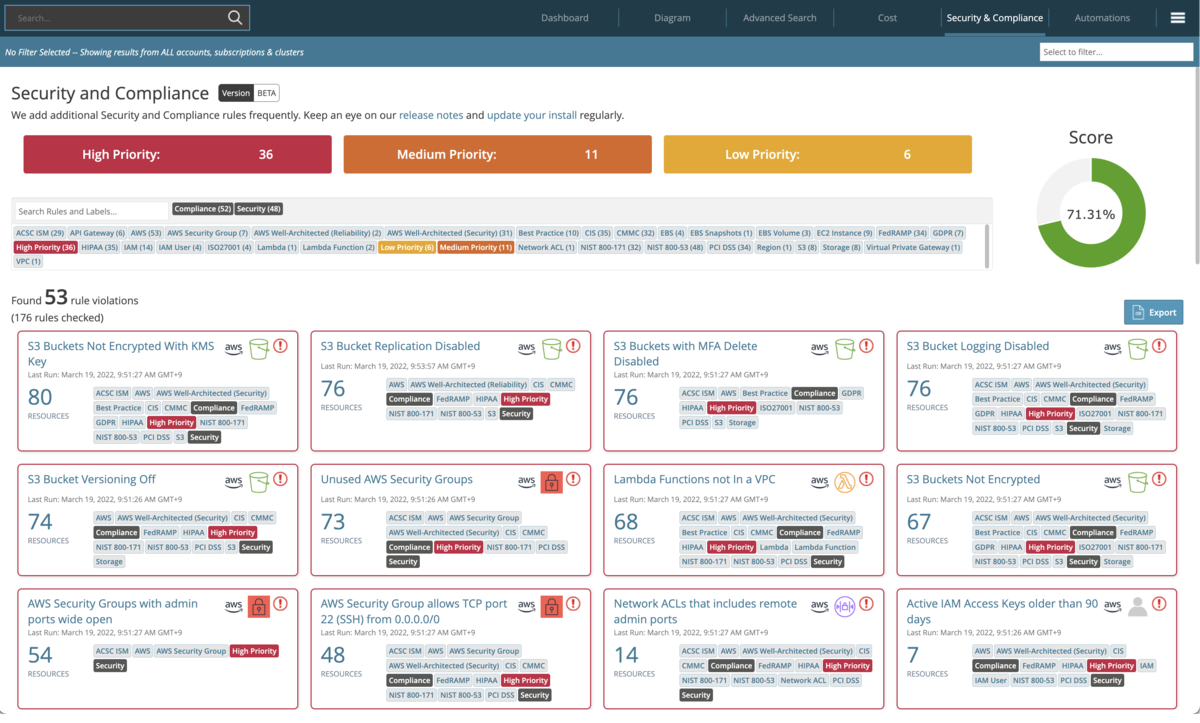Toggle the Compliance (52) filter label
The image size is (1200, 723).
(x=202, y=209)
